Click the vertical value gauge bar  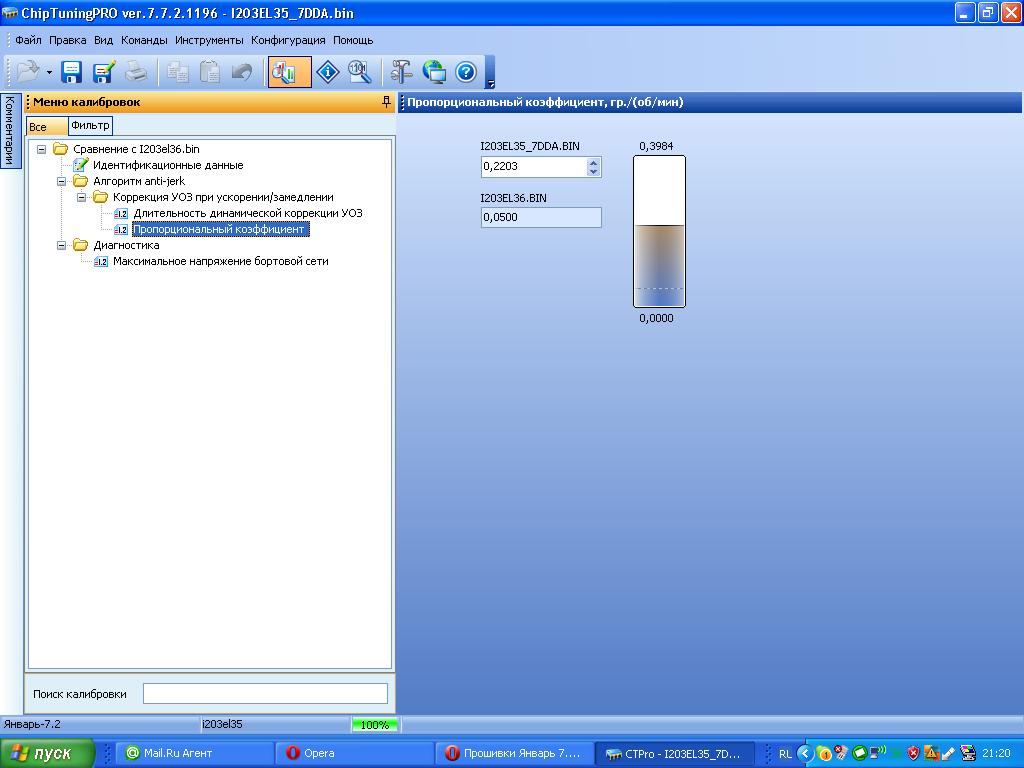[x=659, y=231]
